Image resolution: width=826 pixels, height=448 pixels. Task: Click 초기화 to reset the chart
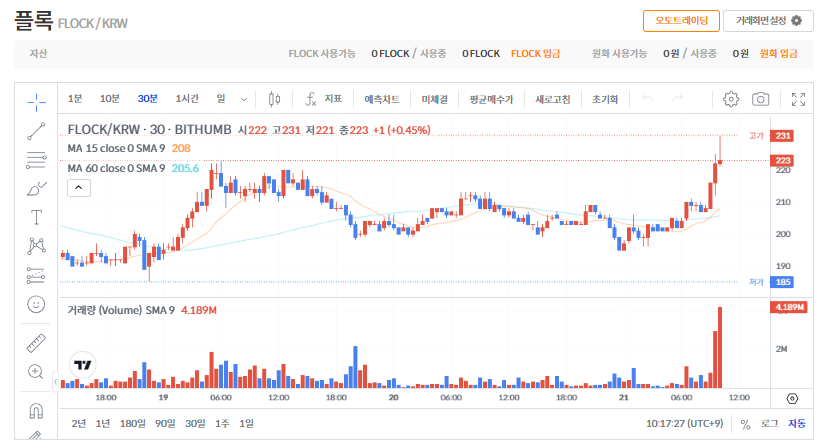coord(605,99)
